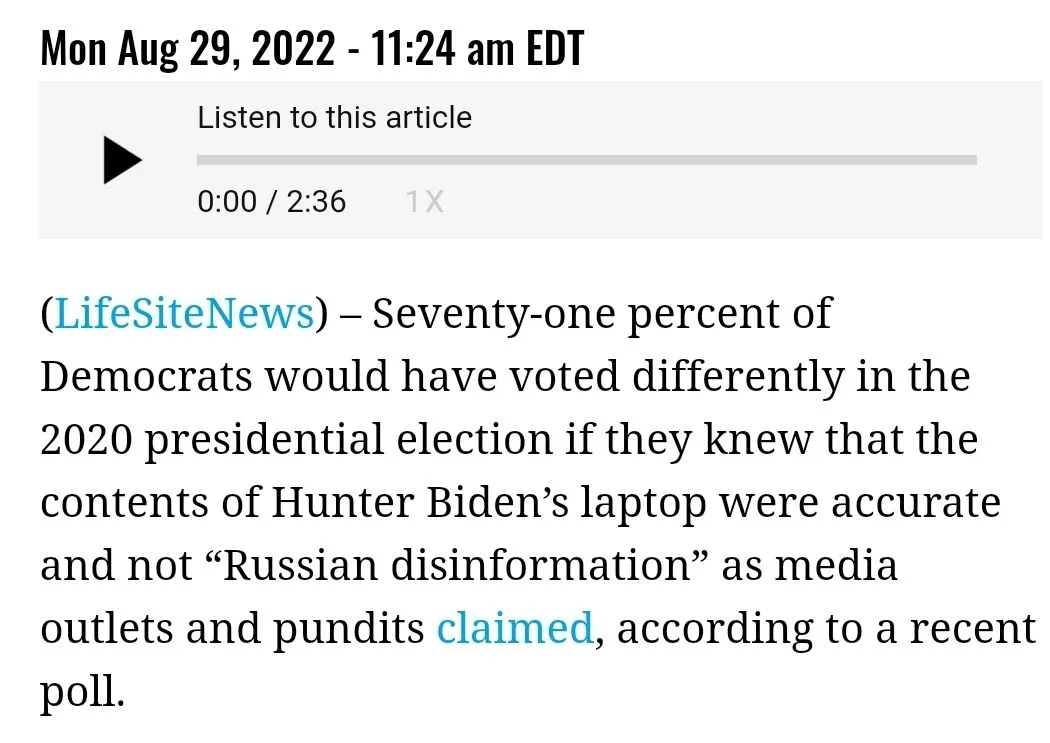Click the 11:24 am EDT timestamp

coord(477,49)
